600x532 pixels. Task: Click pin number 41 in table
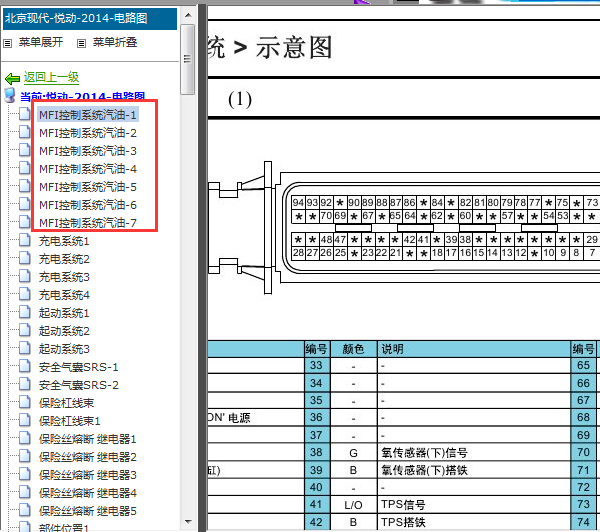316,504
